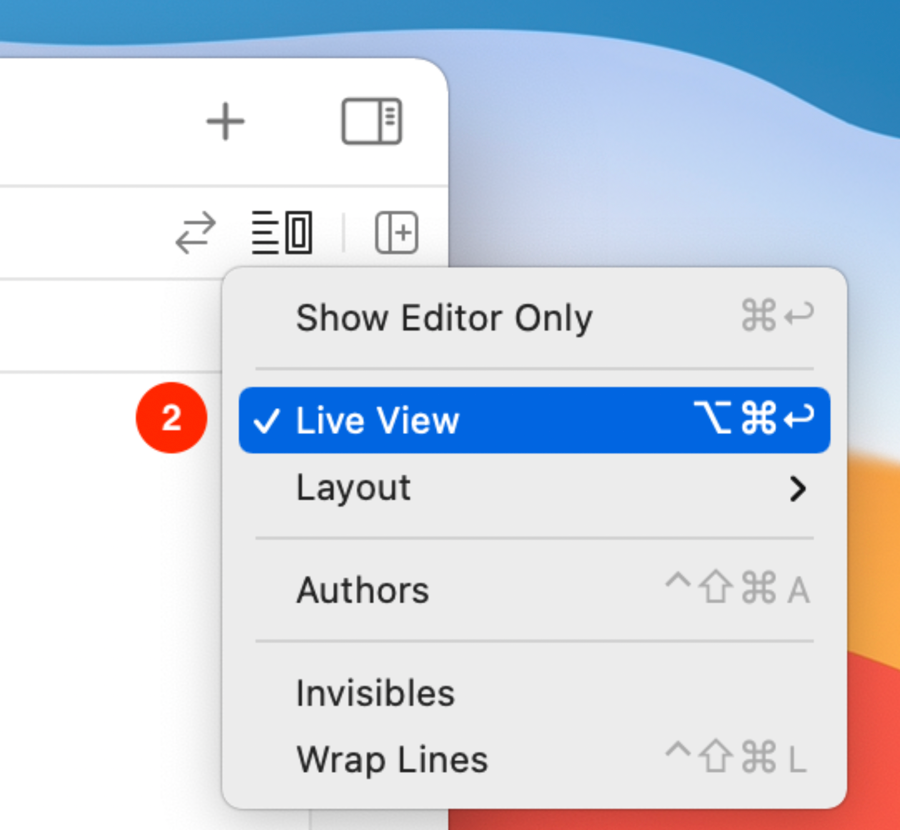Image resolution: width=900 pixels, height=830 pixels.
Task: Toggle the Authors display option
Action: [x=362, y=590]
